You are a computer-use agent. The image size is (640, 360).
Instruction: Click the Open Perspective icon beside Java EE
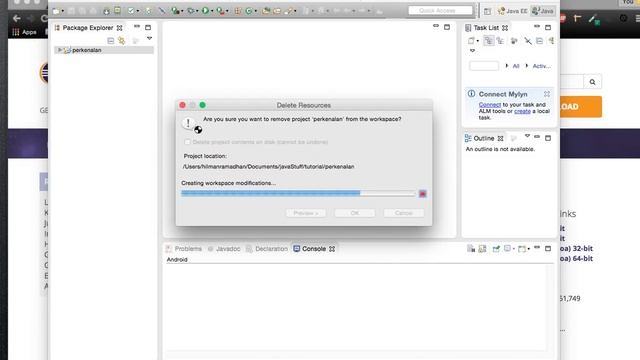487,11
